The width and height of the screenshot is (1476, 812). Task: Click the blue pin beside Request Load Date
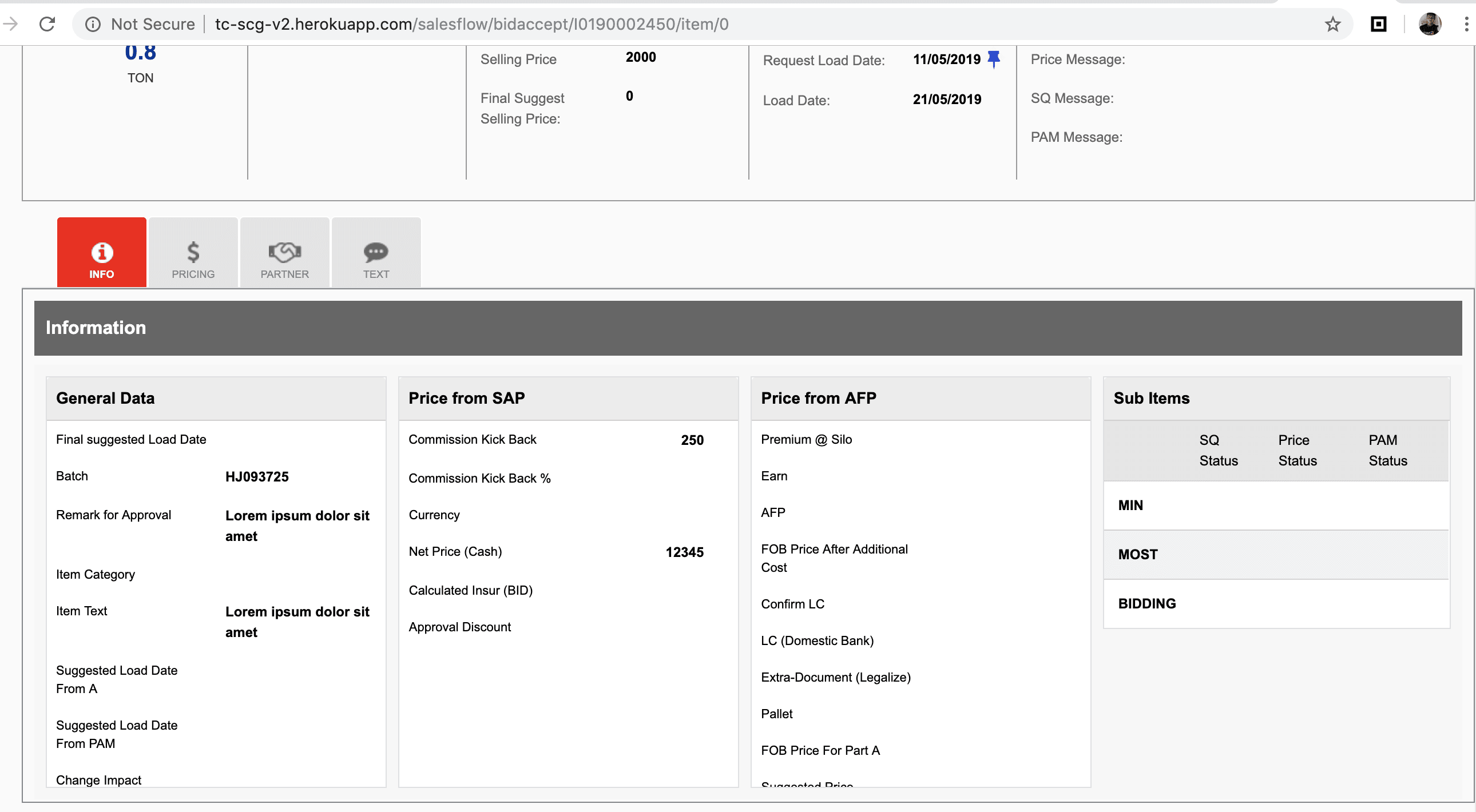tap(994, 59)
